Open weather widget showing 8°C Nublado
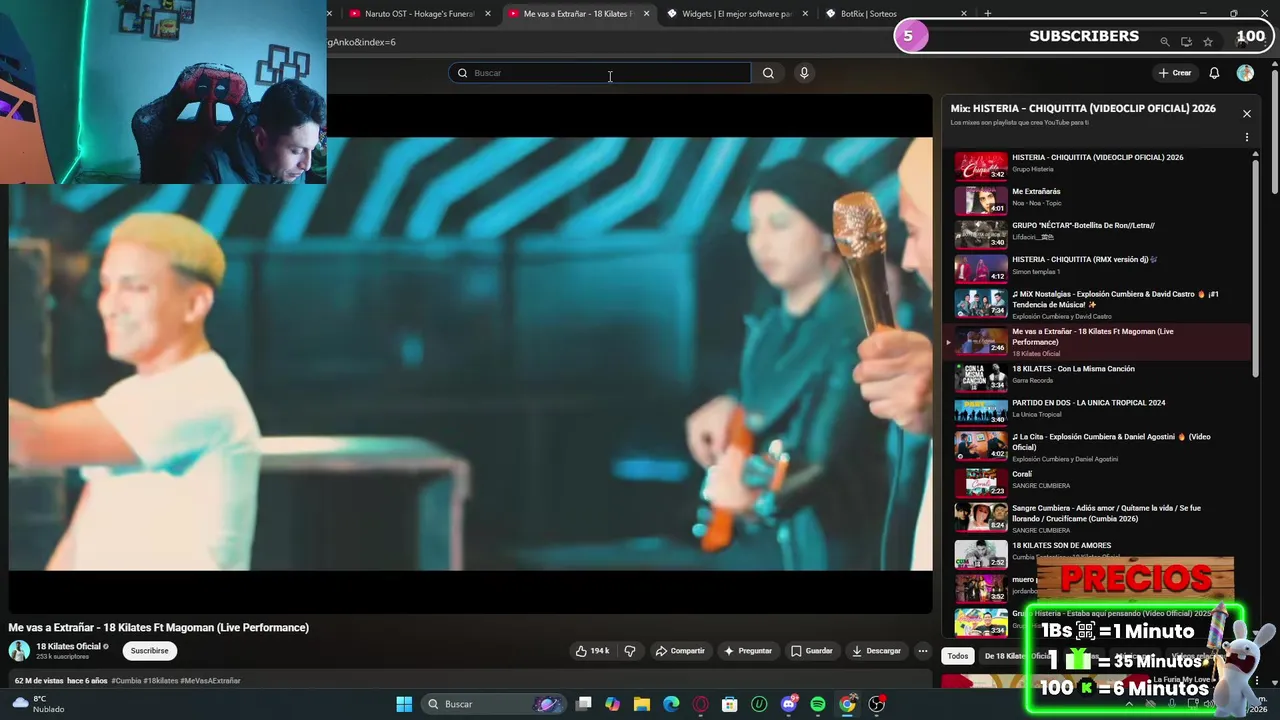The height and width of the screenshot is (720, 1280). 40,704
